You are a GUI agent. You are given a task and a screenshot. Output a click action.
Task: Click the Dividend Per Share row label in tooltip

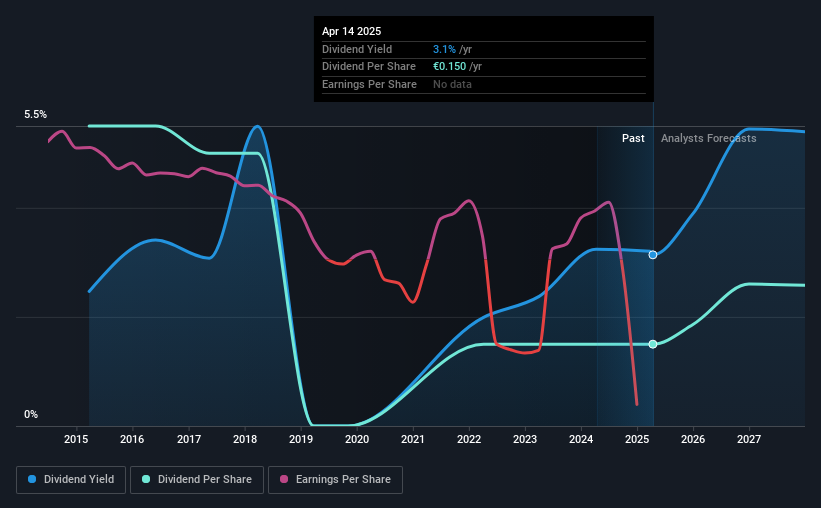point(369,67)
